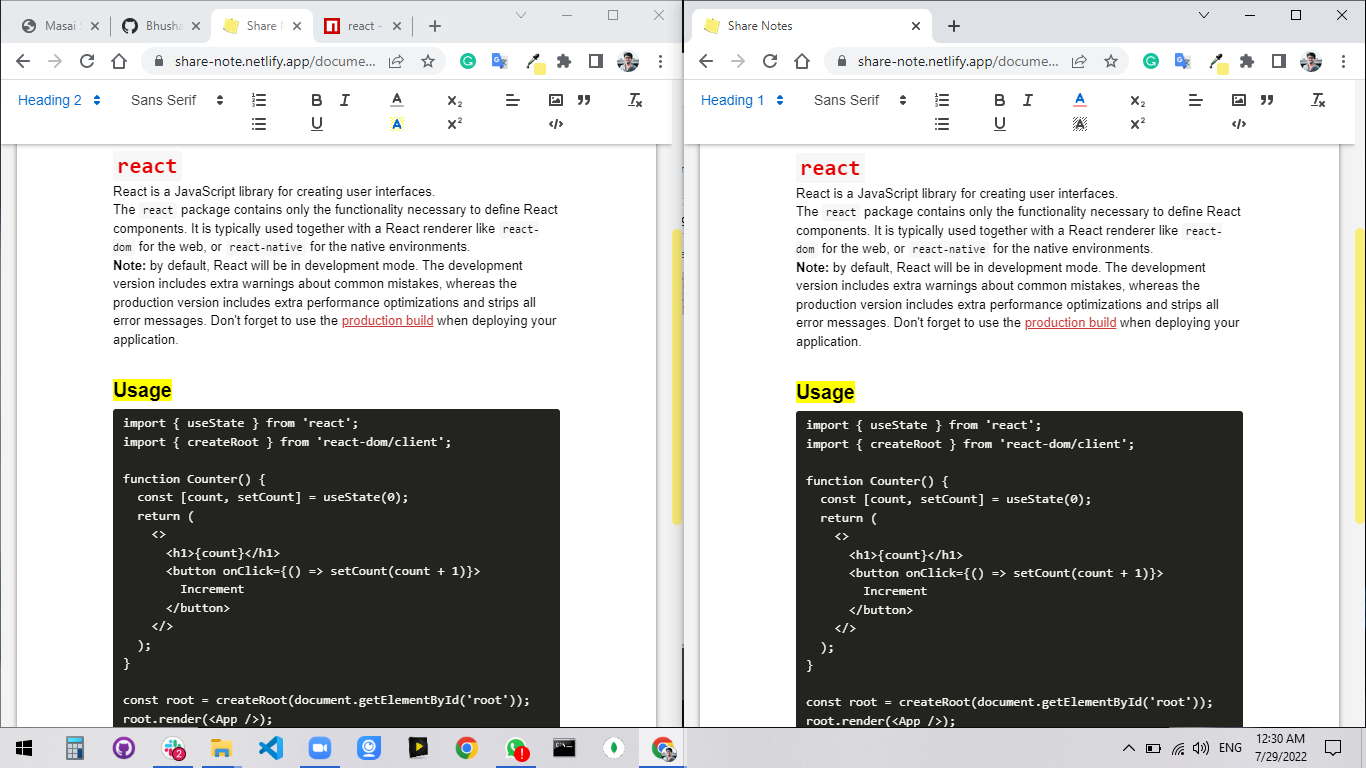Image resolution: width=1366 pixels, height=768 pixels.
Task: Go back in the right Chrome window
Action: pyautogui.click(x=706, y=61)
